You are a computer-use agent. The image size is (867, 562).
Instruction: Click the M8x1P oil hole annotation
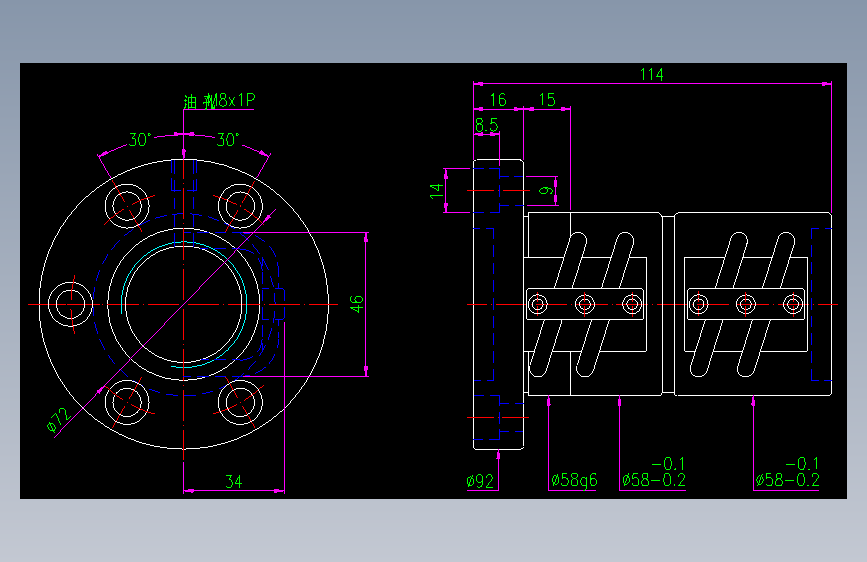point(219,101)
